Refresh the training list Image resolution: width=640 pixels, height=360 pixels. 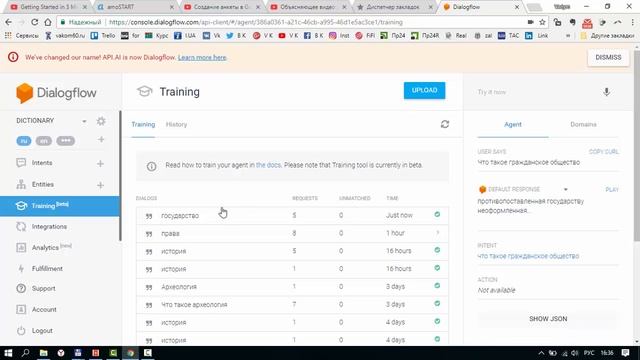coord(445,124)
